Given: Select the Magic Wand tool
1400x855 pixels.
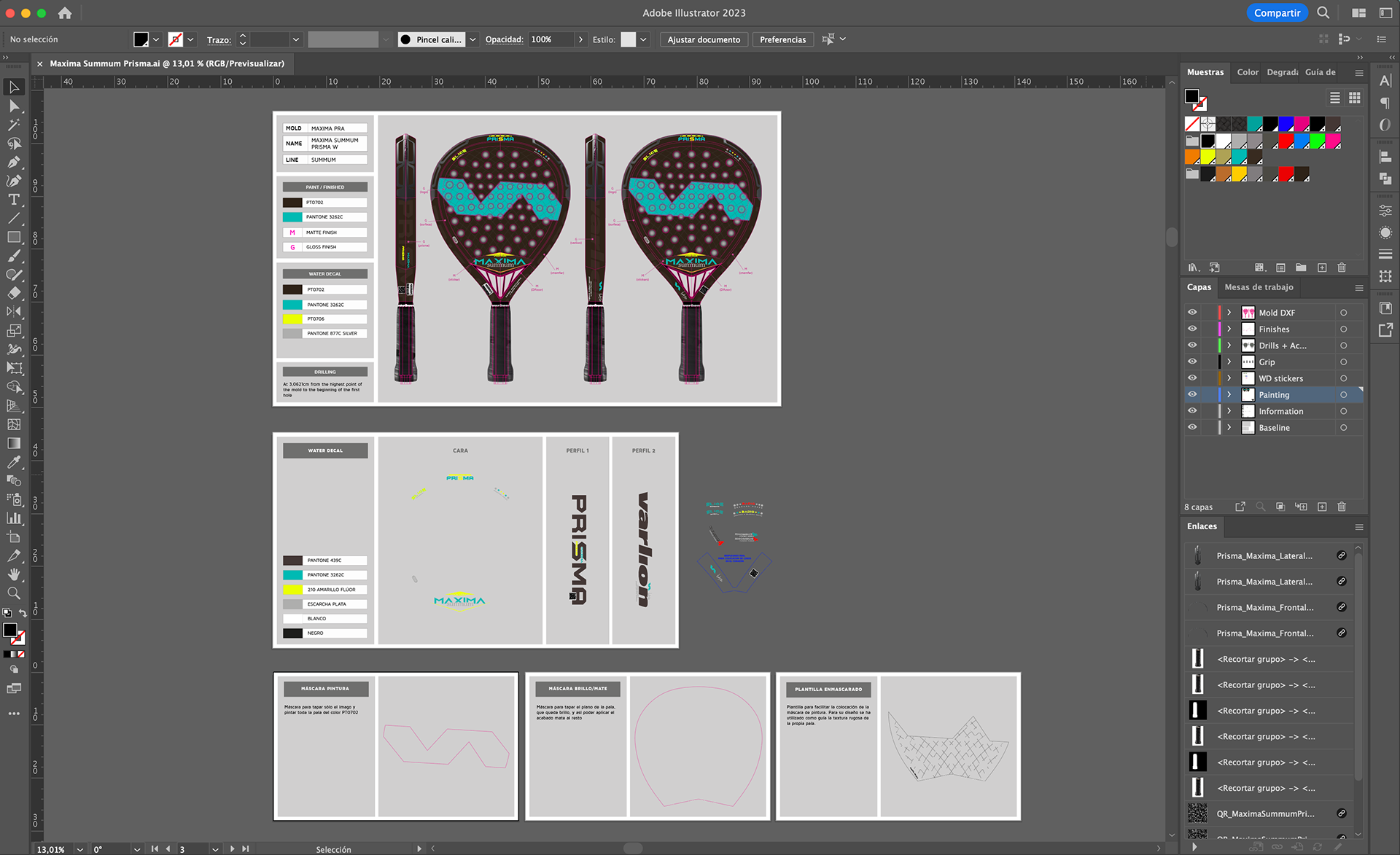Looking at the screenshot, I should coord(14,125).
